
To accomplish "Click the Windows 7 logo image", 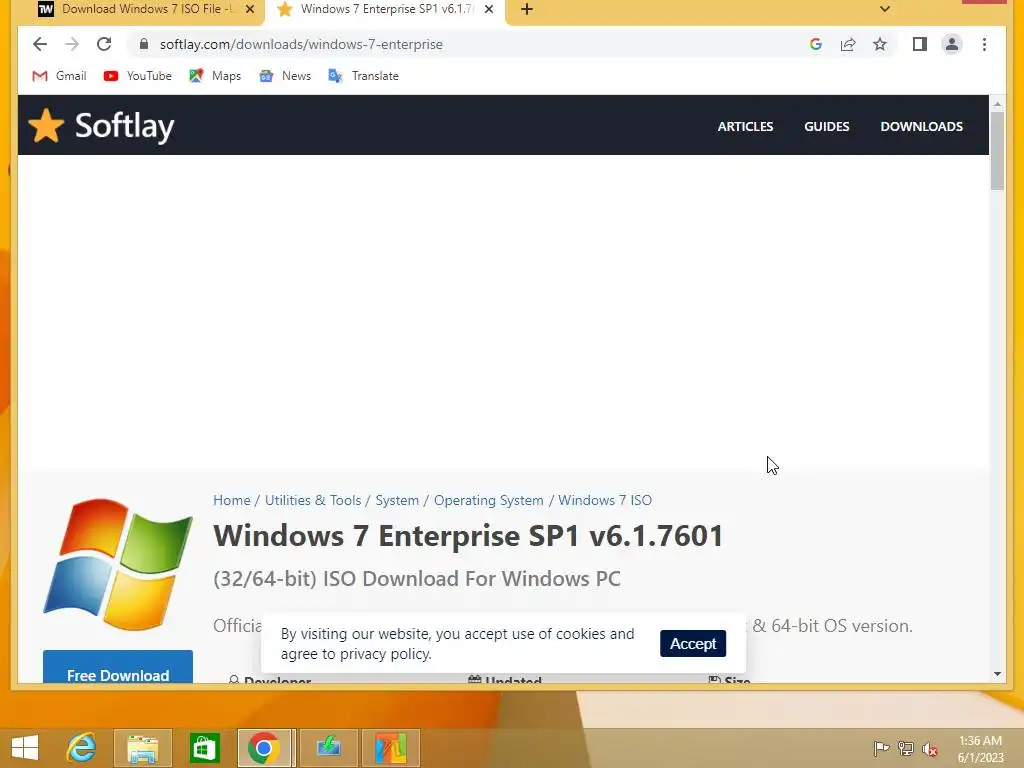I will point(118,565).
